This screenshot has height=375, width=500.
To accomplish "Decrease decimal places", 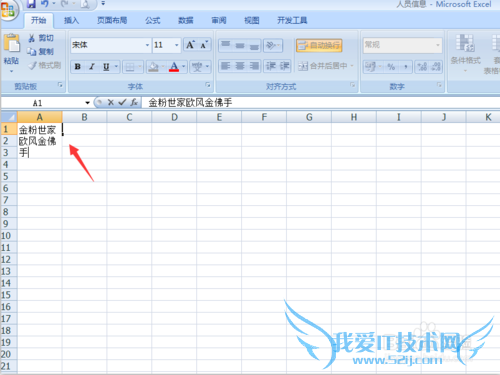I will (x=436, y=67).
